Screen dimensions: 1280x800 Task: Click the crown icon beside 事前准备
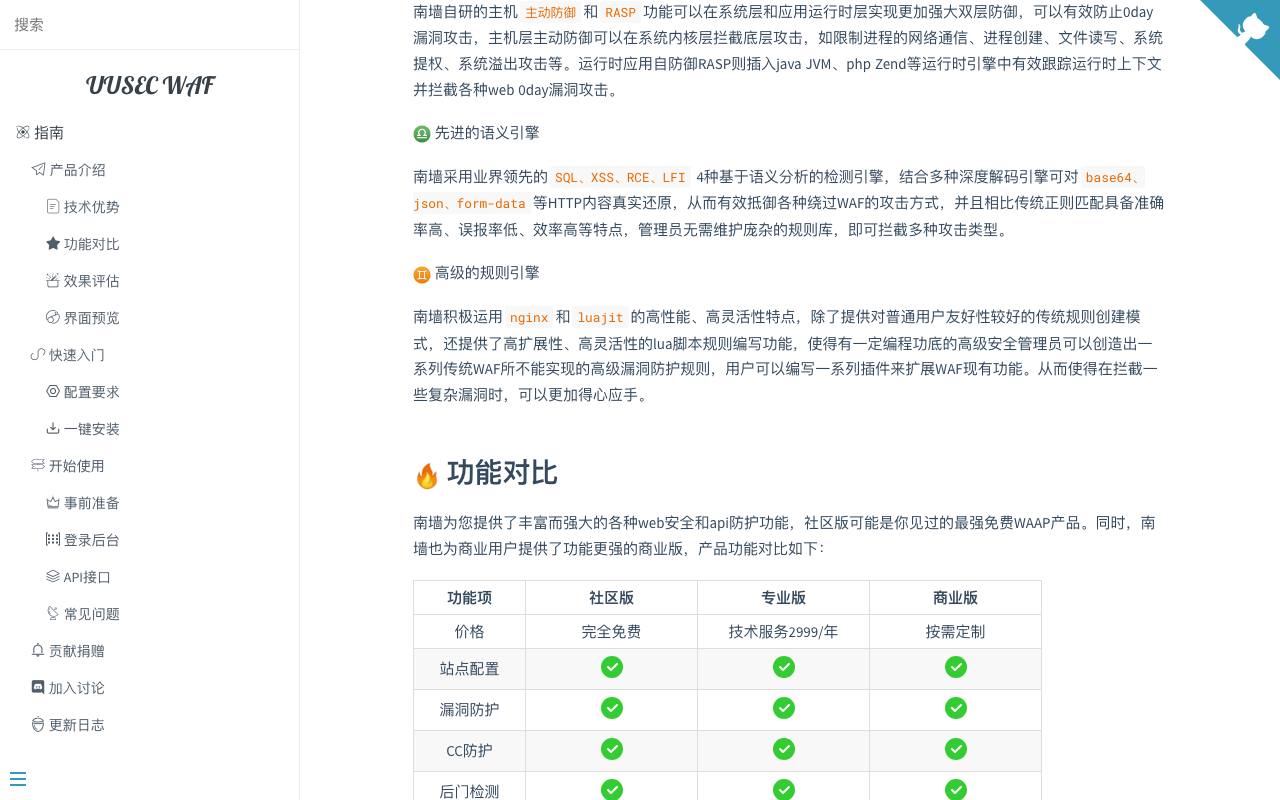pyautogui.click(x=53, y=502)
